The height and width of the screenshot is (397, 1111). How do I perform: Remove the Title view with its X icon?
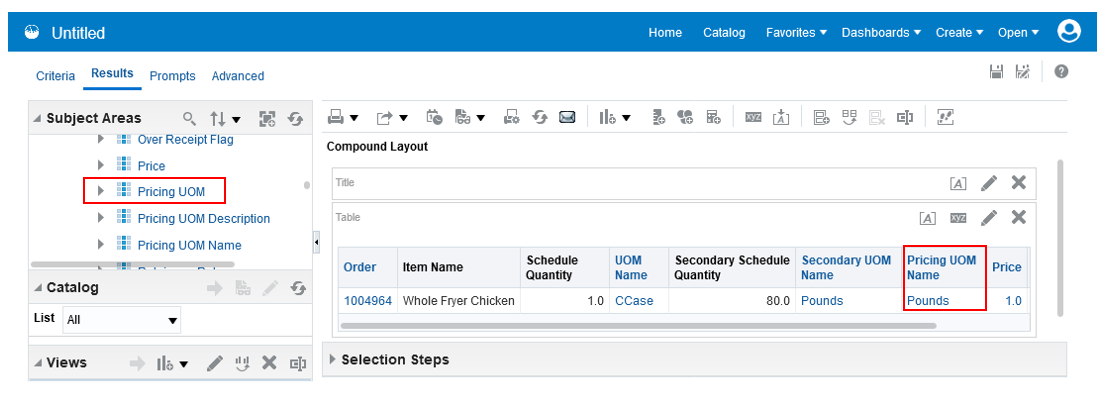1018,182
